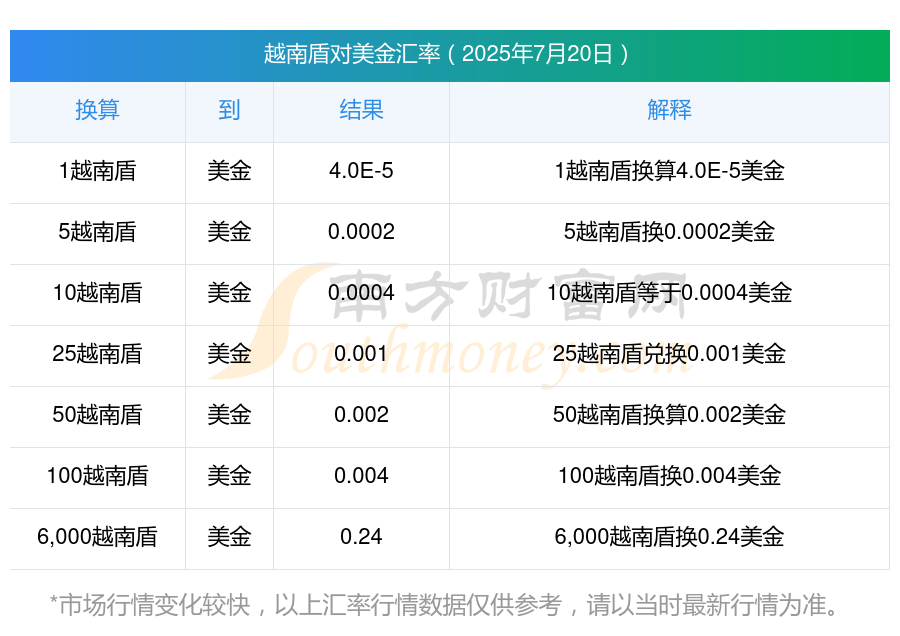Click the result value 0.001
Screen dimensions: 900x636
click(361, 354)
